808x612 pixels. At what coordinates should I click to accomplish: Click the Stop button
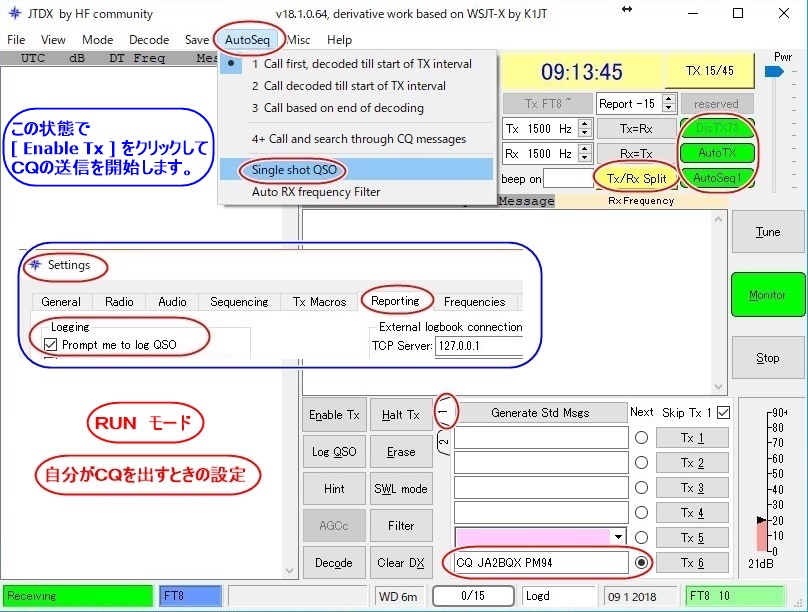coord(768,358)
